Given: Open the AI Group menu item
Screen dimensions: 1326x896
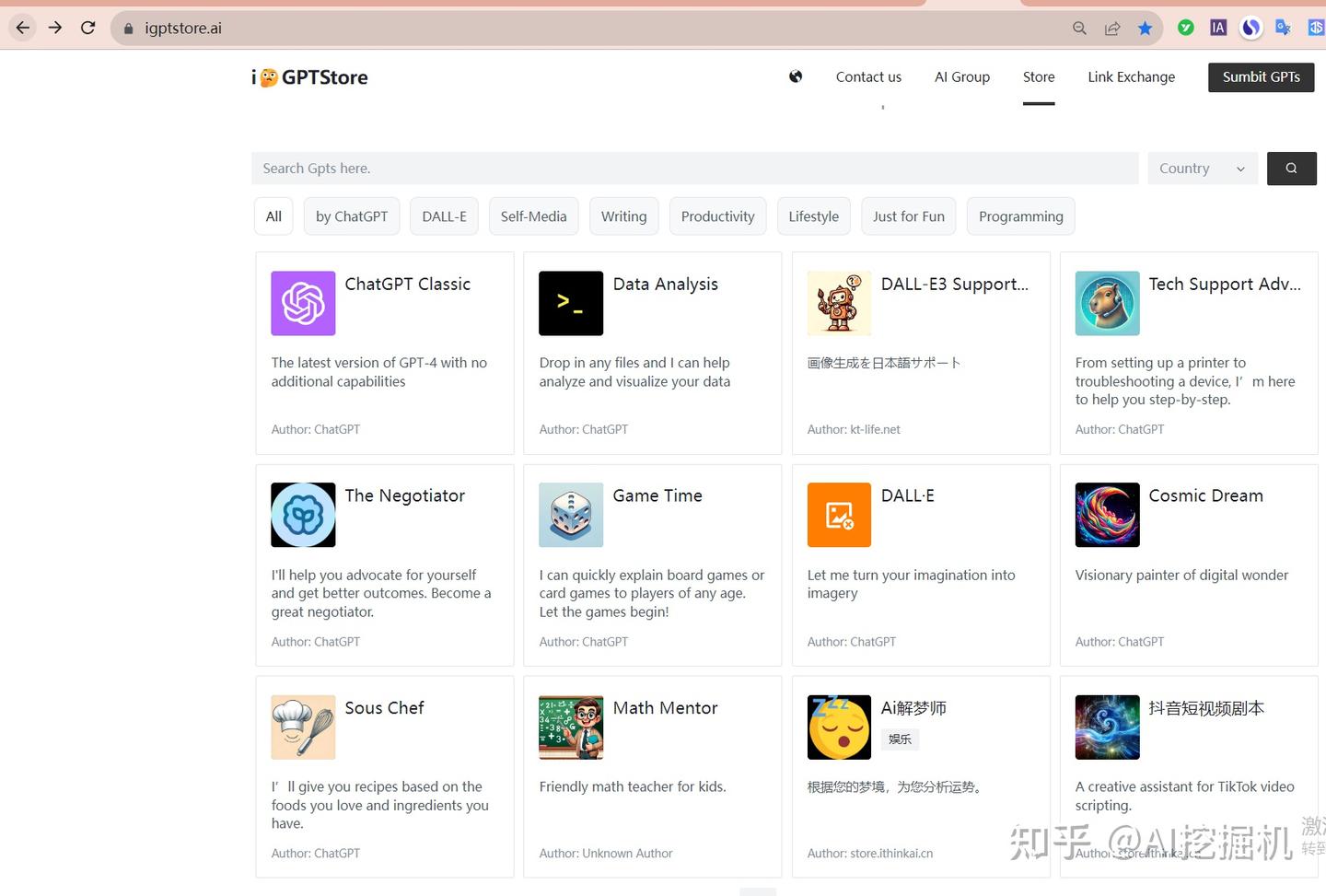Looking at the screenshot, I should click(x=962, y=77).
